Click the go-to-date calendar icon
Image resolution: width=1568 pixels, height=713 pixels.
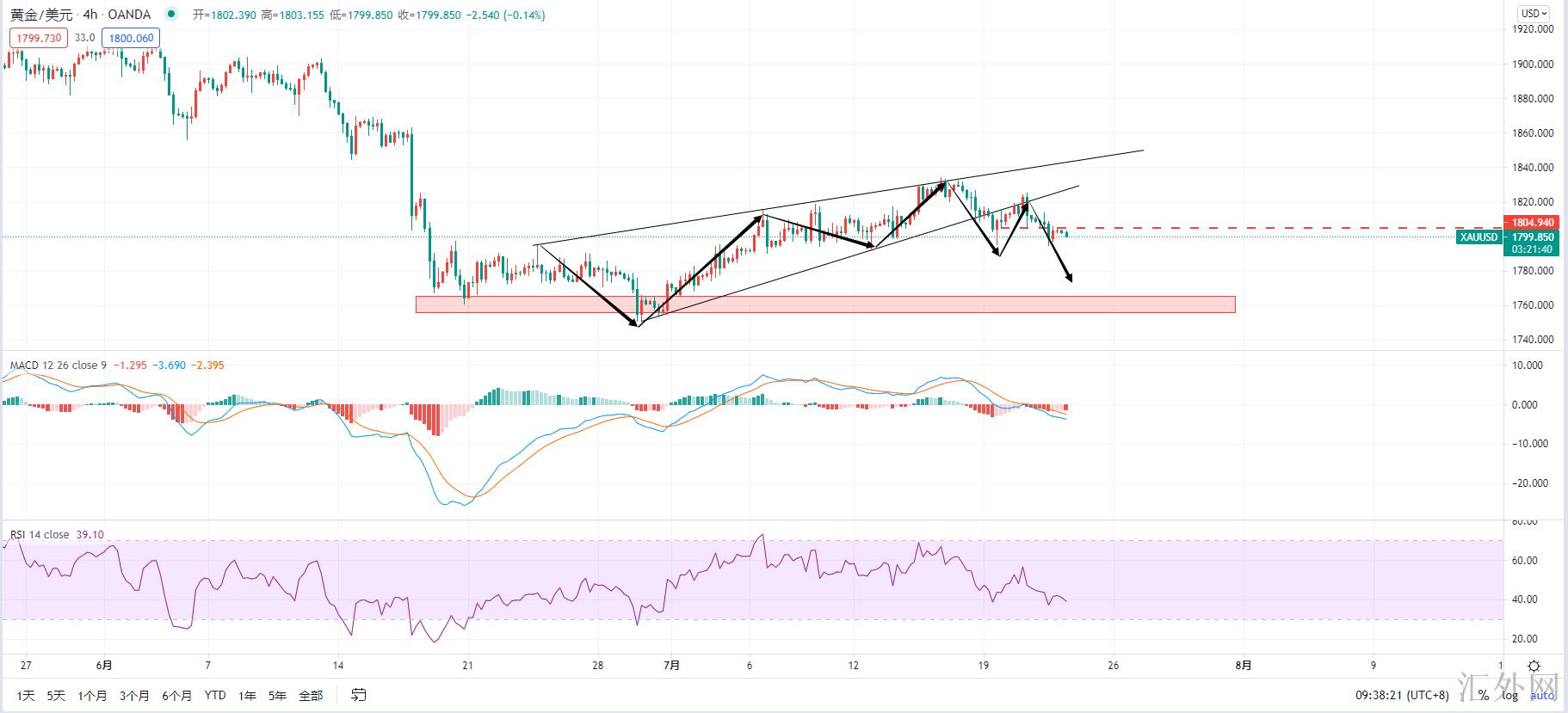359,695
